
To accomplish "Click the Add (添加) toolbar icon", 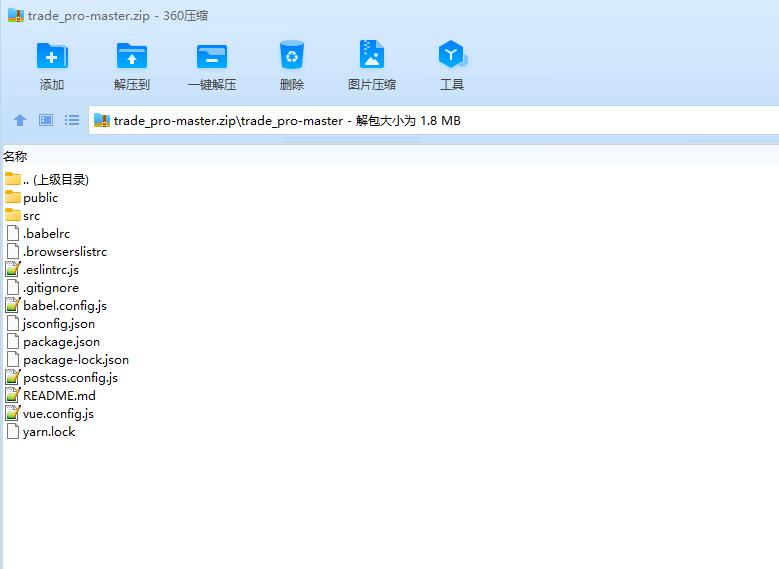I will [52, 56].
